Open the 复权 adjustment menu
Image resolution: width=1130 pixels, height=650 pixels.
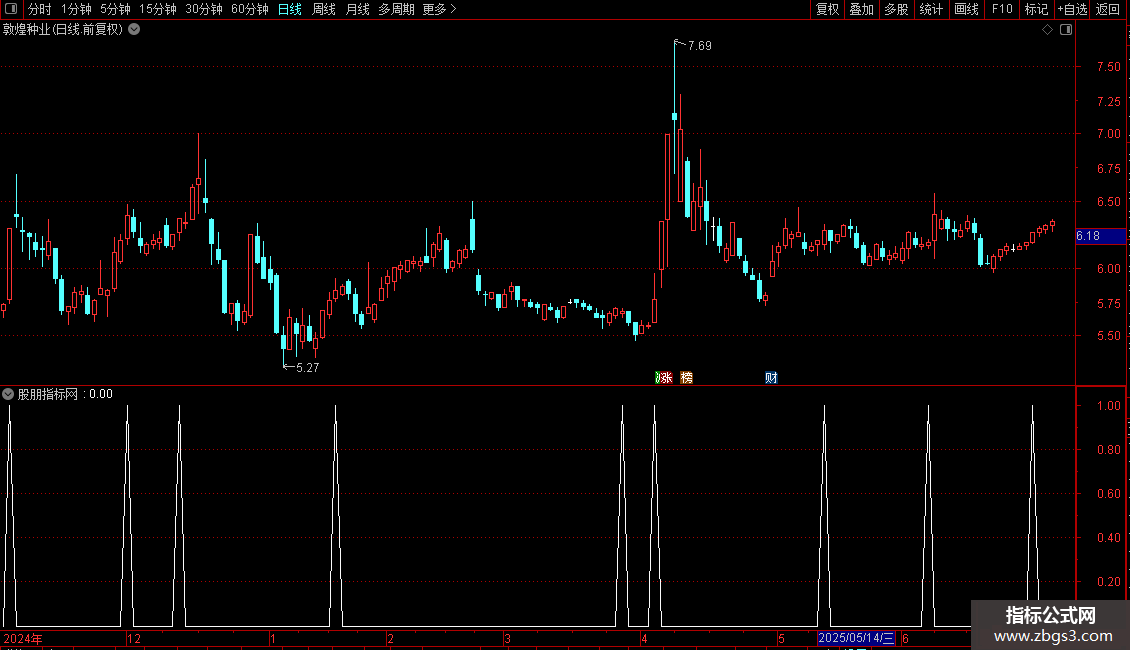(x=827, y=9)
